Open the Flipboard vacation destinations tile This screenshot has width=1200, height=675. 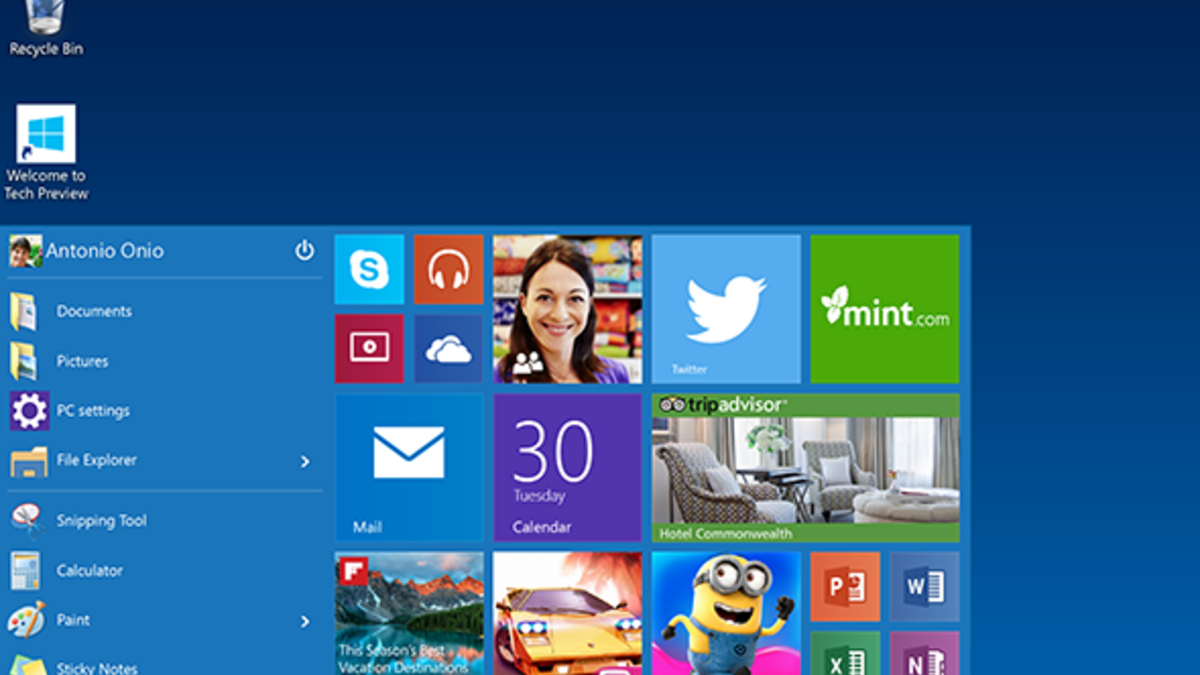coord(409,613)
